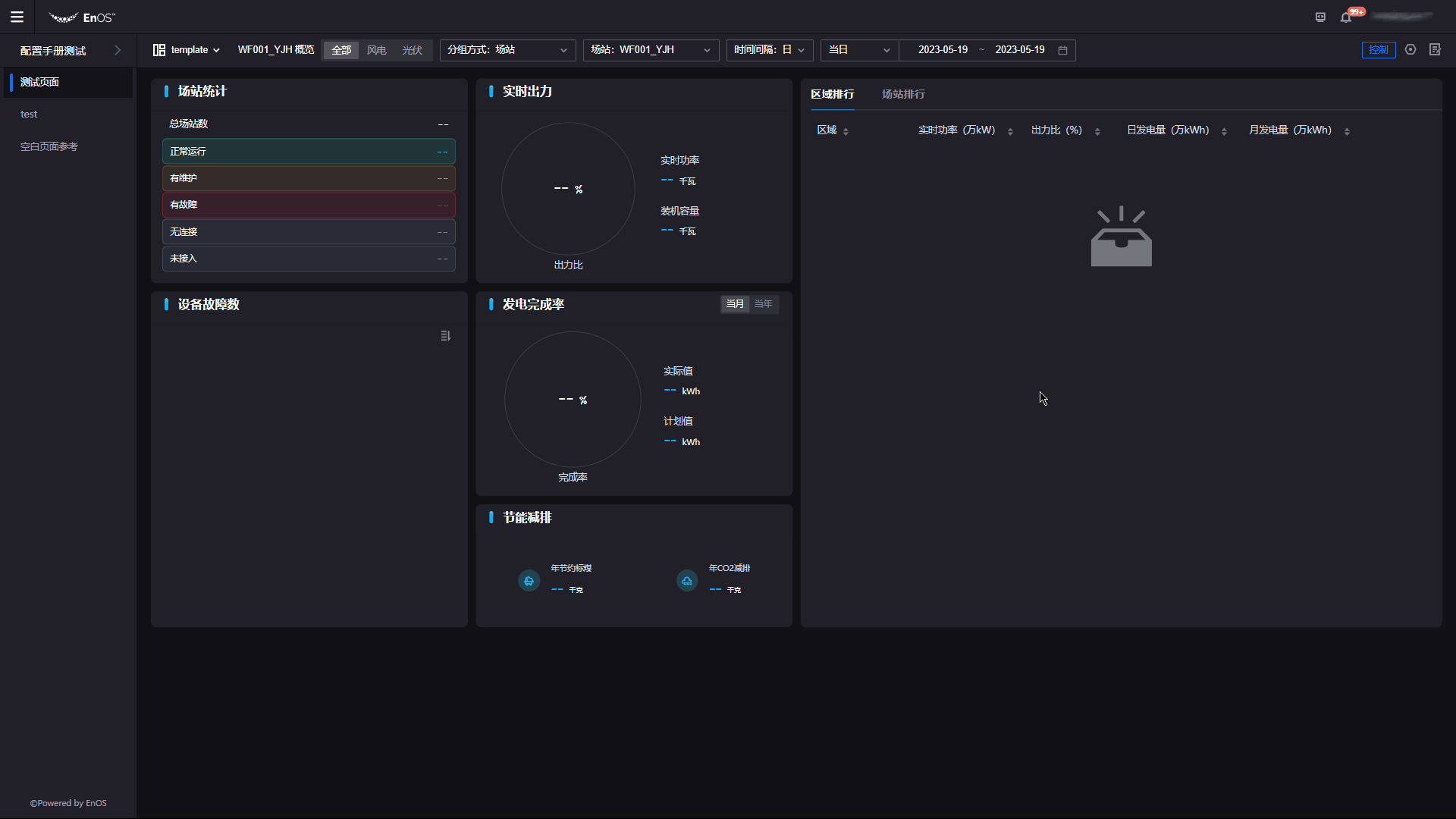Open the hamburger main menu

click(17, 17)
